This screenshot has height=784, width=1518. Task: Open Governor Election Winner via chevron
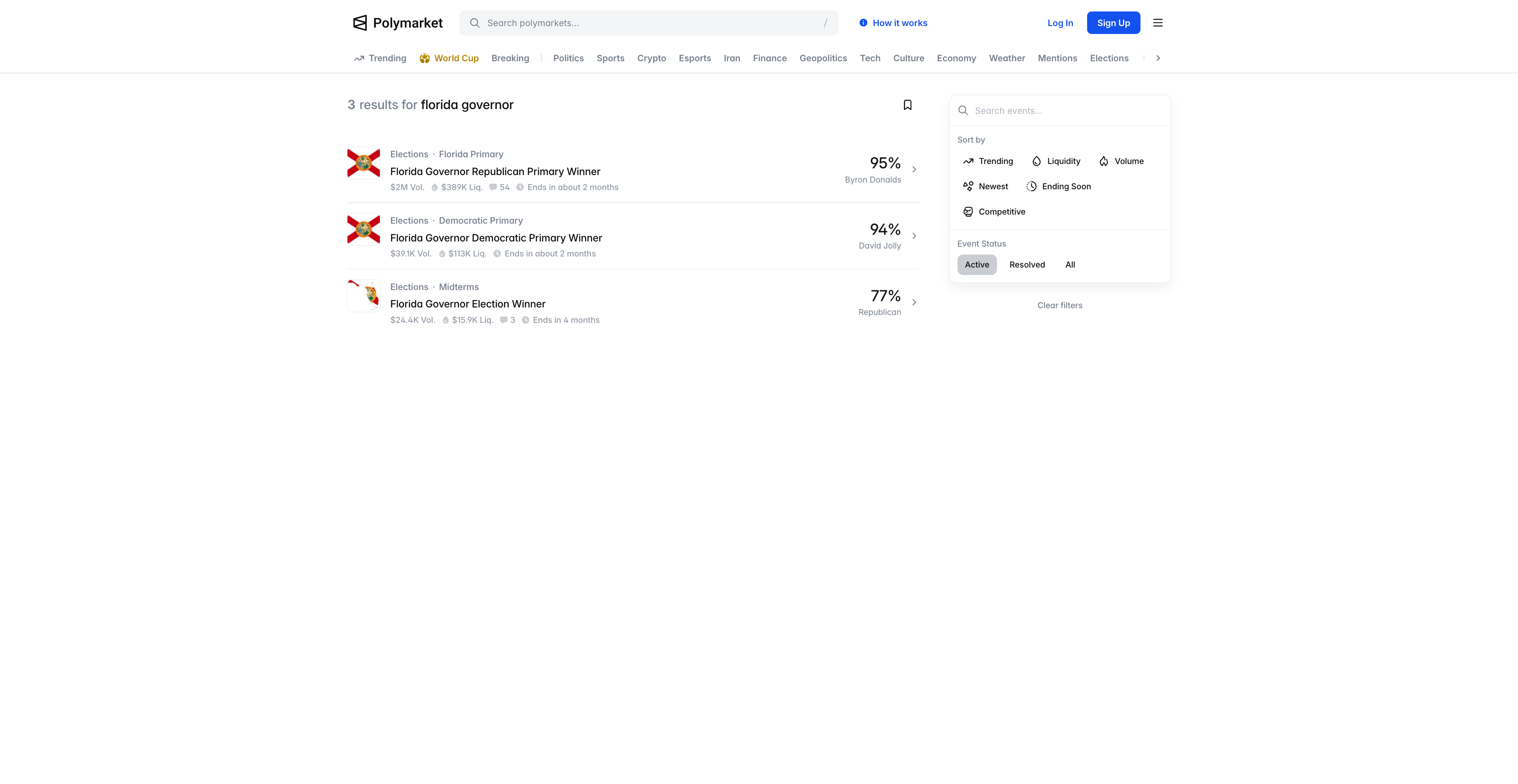(x=914, y=303)
